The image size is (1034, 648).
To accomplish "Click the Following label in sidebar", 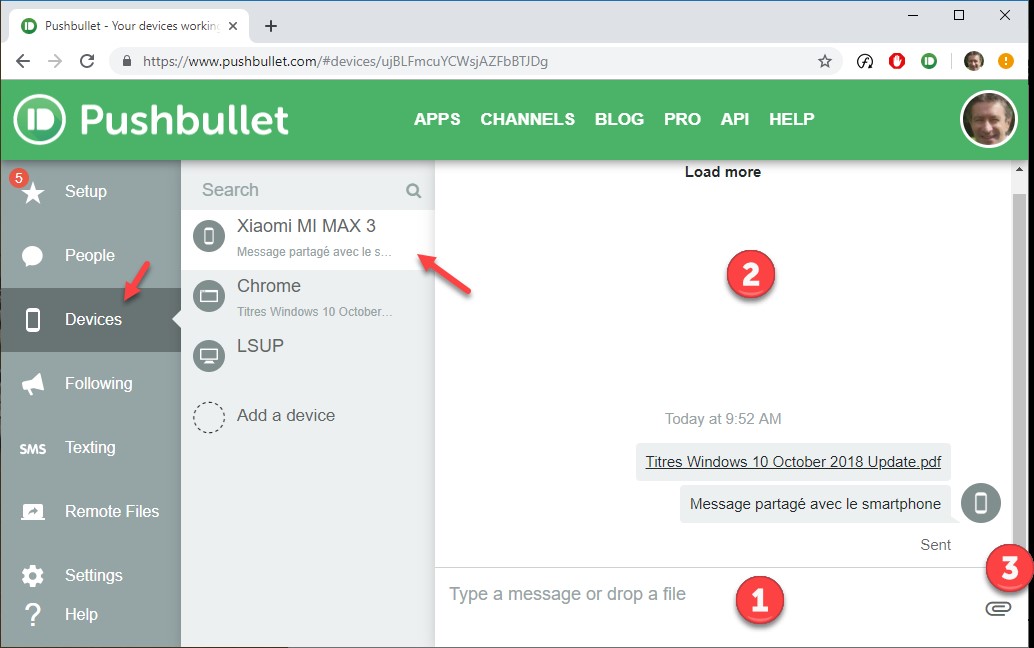I will coord(98,384).
